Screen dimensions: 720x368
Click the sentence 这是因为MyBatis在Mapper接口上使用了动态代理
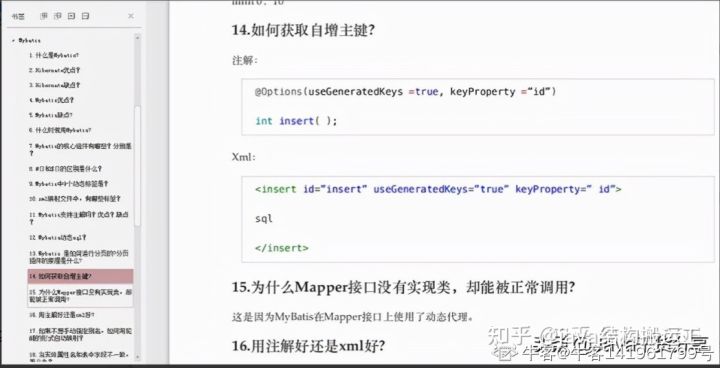point(353,317)
